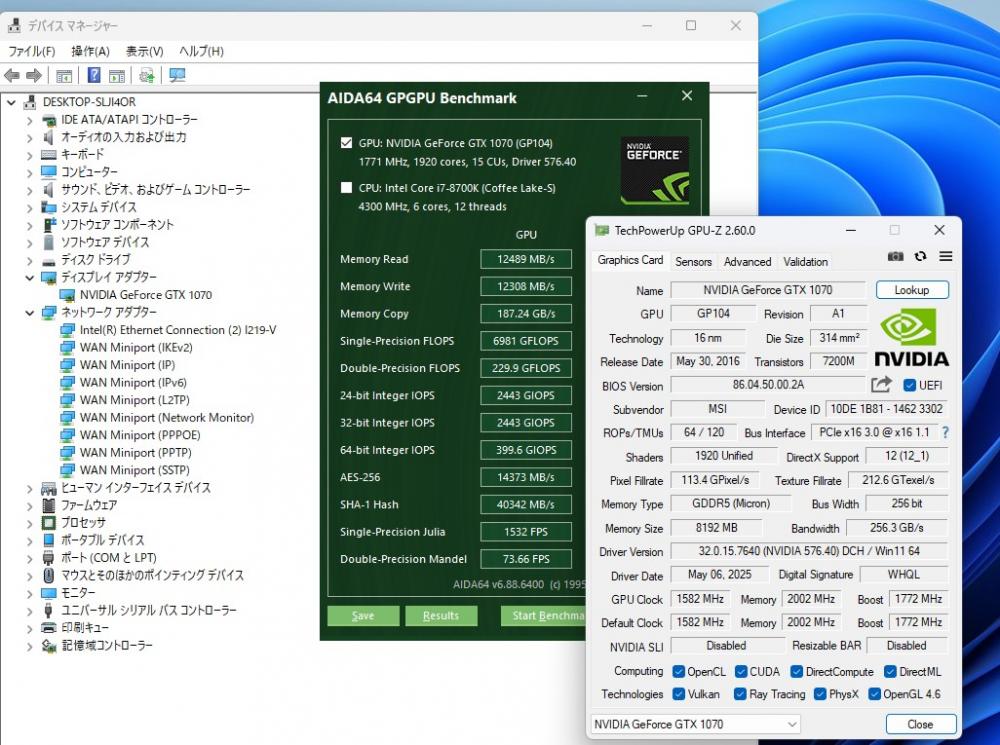Screen dimensions: 1000x745
Task: Select the NVIDIA GeForce GTX 1070 display adapter
Action: pyautogui.click(x=145, y=295)
